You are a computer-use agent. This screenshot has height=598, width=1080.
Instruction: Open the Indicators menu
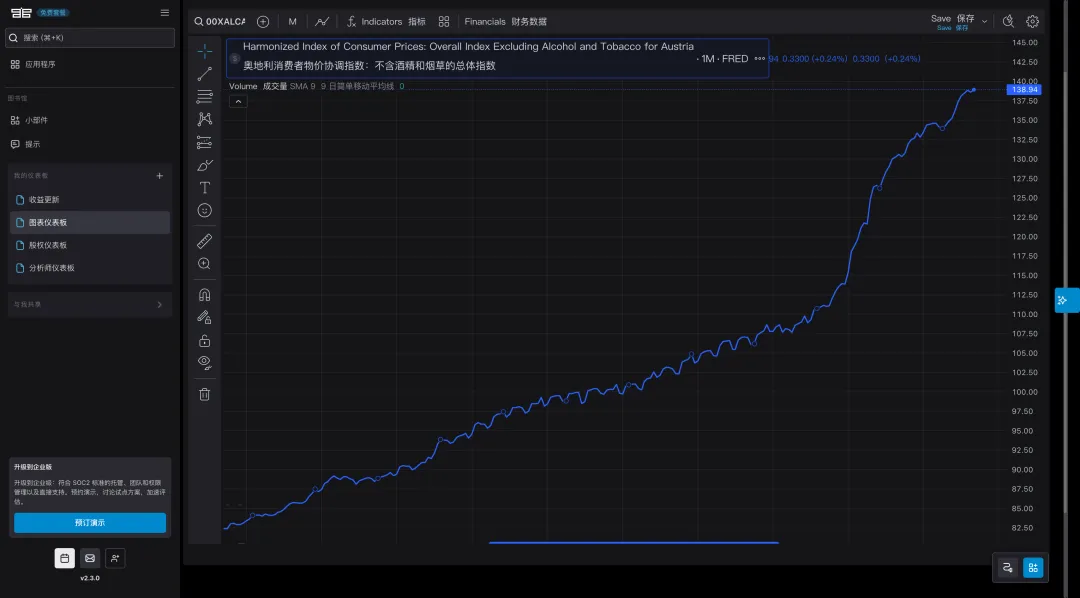tap(386, 21)
